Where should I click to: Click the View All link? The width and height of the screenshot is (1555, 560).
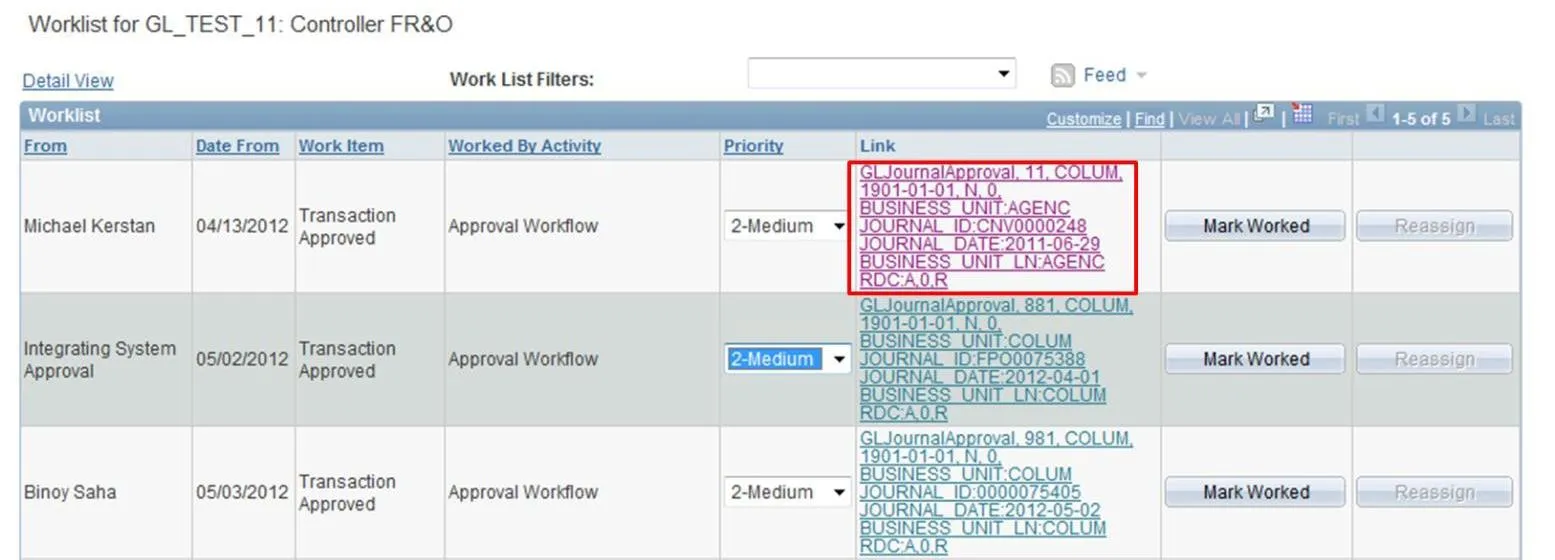[x=1210, y=119]
